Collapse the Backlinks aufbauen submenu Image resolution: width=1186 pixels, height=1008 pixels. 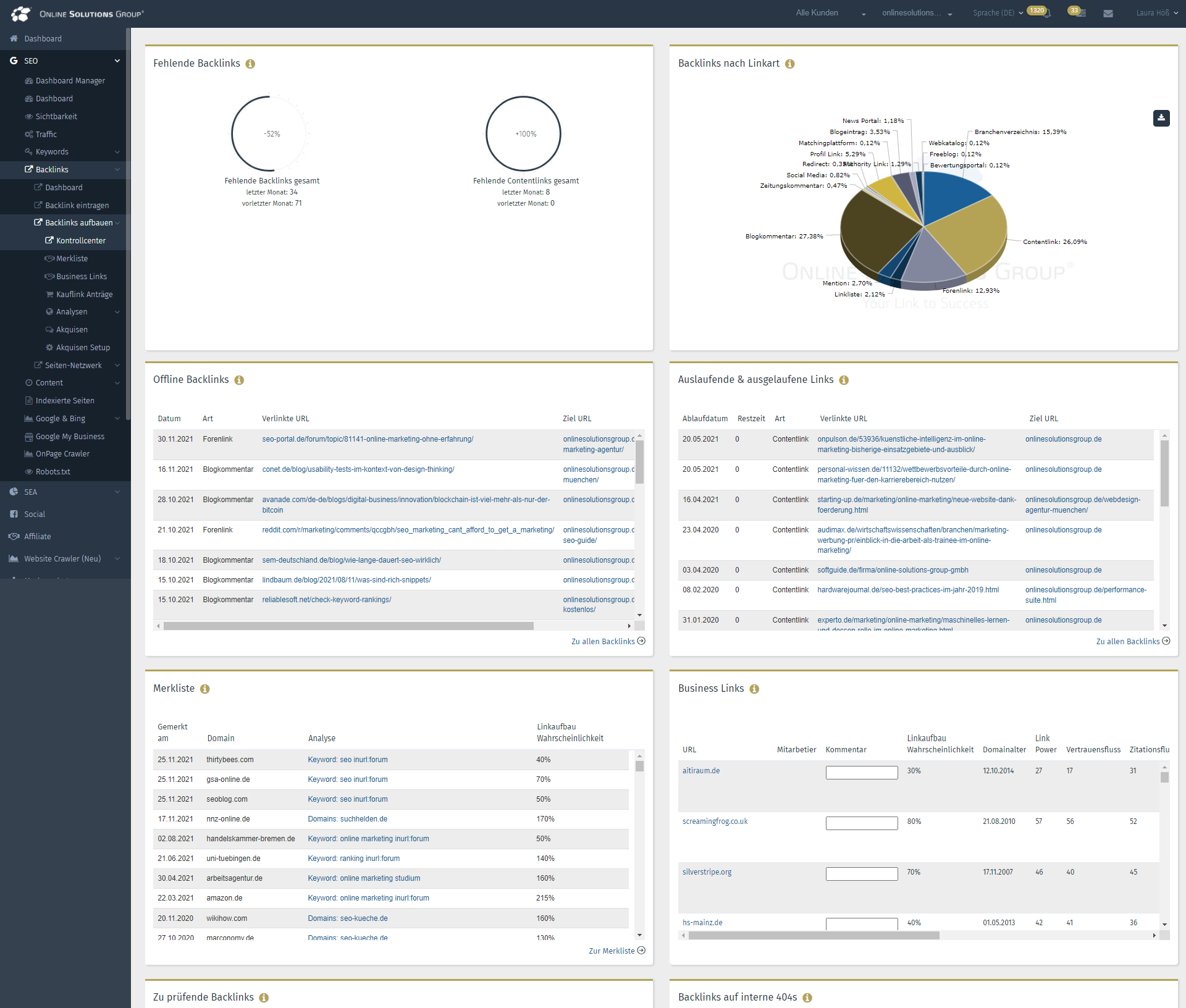coord(117,222)
